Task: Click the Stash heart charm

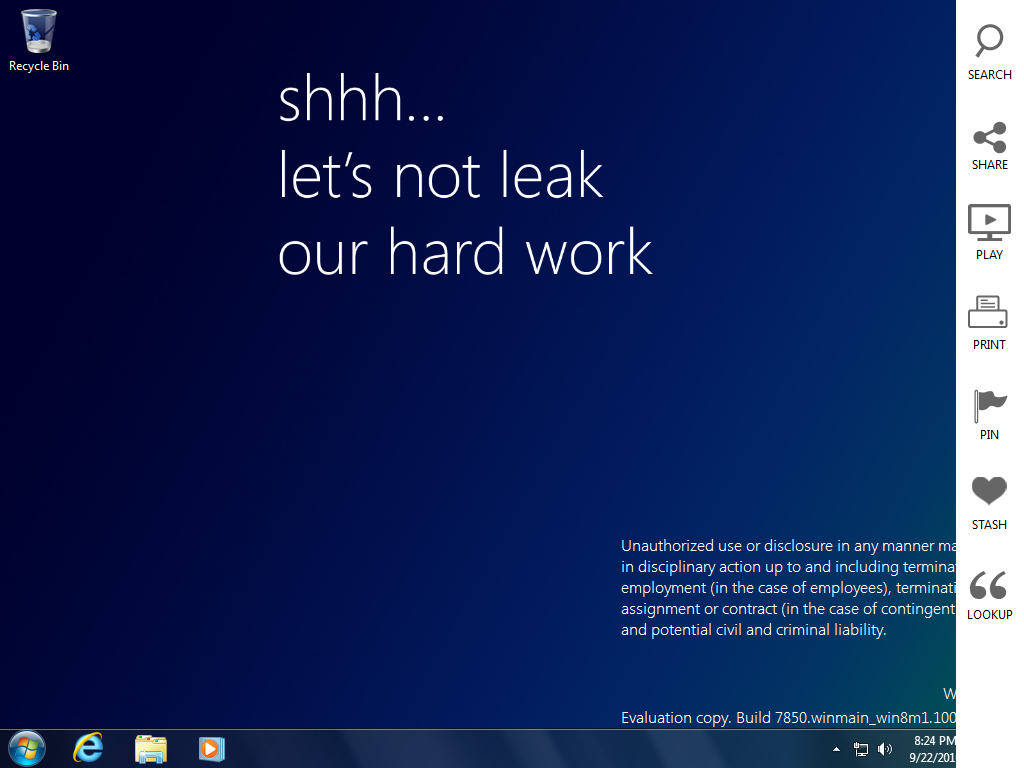Action: [x=989, y=503]
